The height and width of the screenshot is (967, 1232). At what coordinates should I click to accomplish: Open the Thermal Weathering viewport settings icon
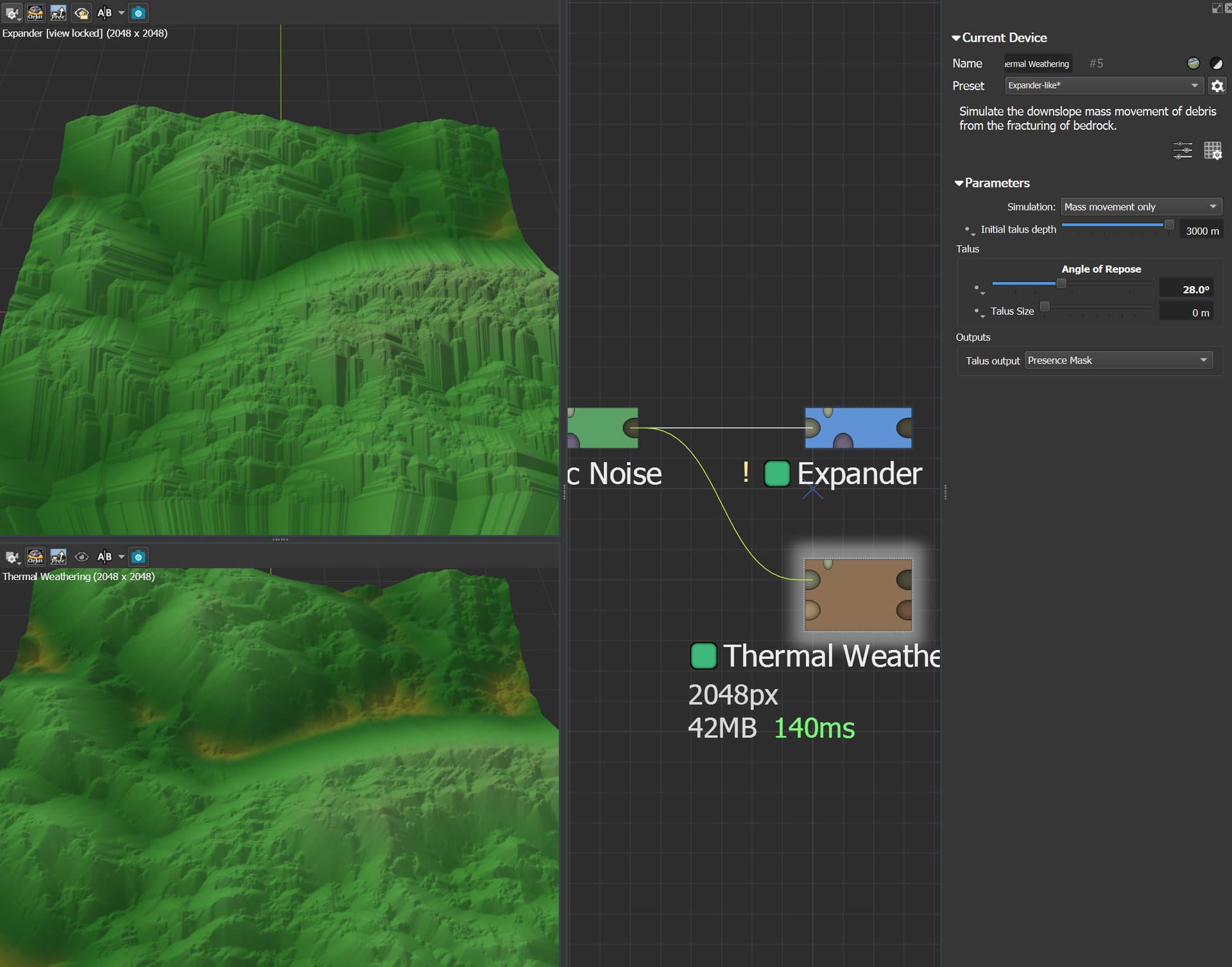tap(12, 557)
